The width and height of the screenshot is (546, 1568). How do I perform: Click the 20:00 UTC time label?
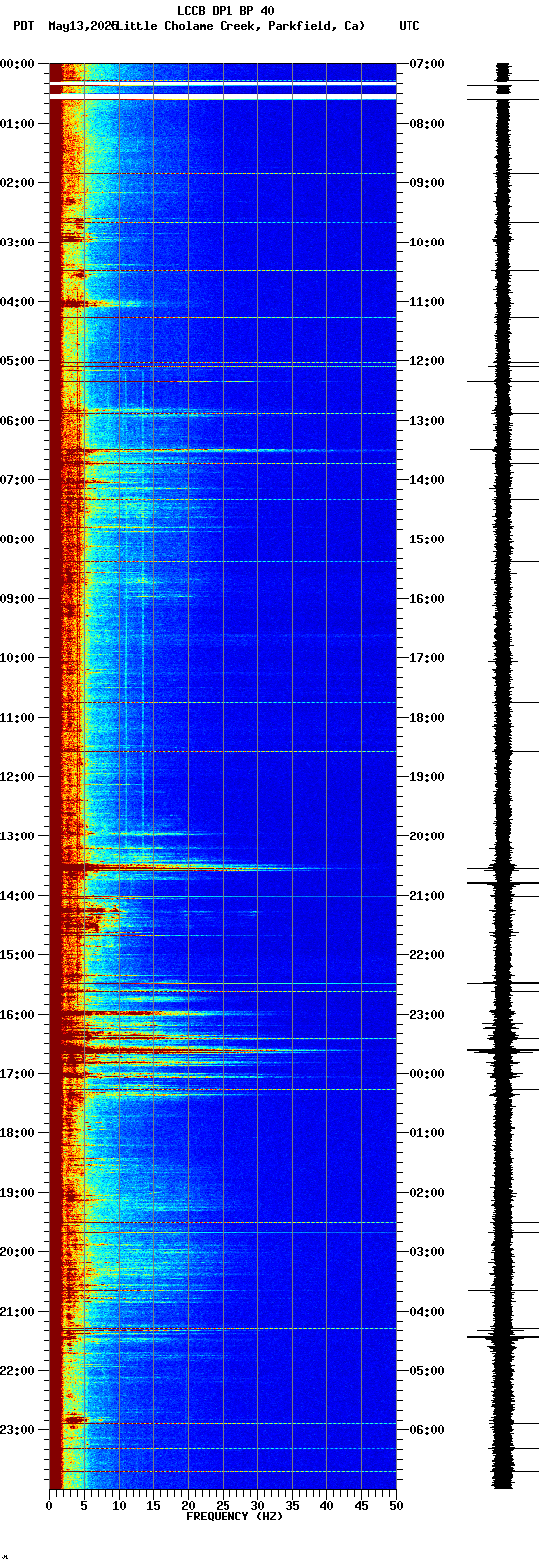point(427,836)
